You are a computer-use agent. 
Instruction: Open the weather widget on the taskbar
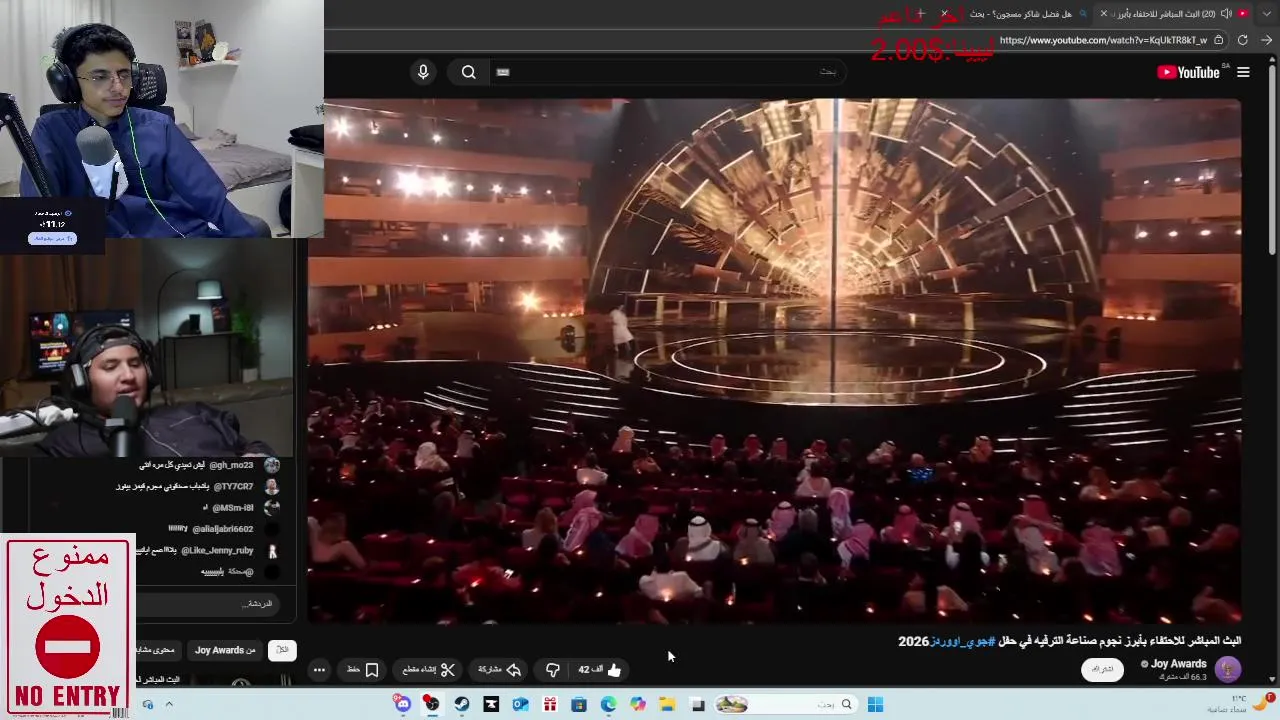(x=1240, y=704)
